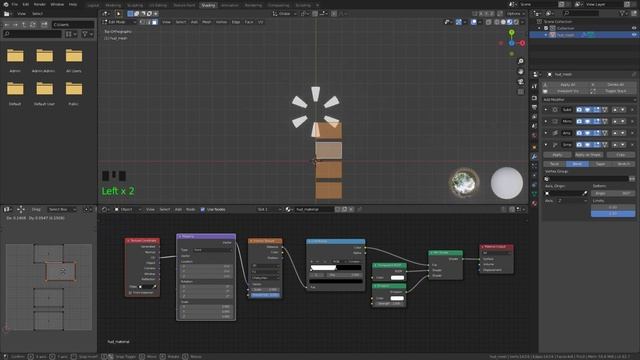Open the File menu
The image size is (640, 360).
15,4
